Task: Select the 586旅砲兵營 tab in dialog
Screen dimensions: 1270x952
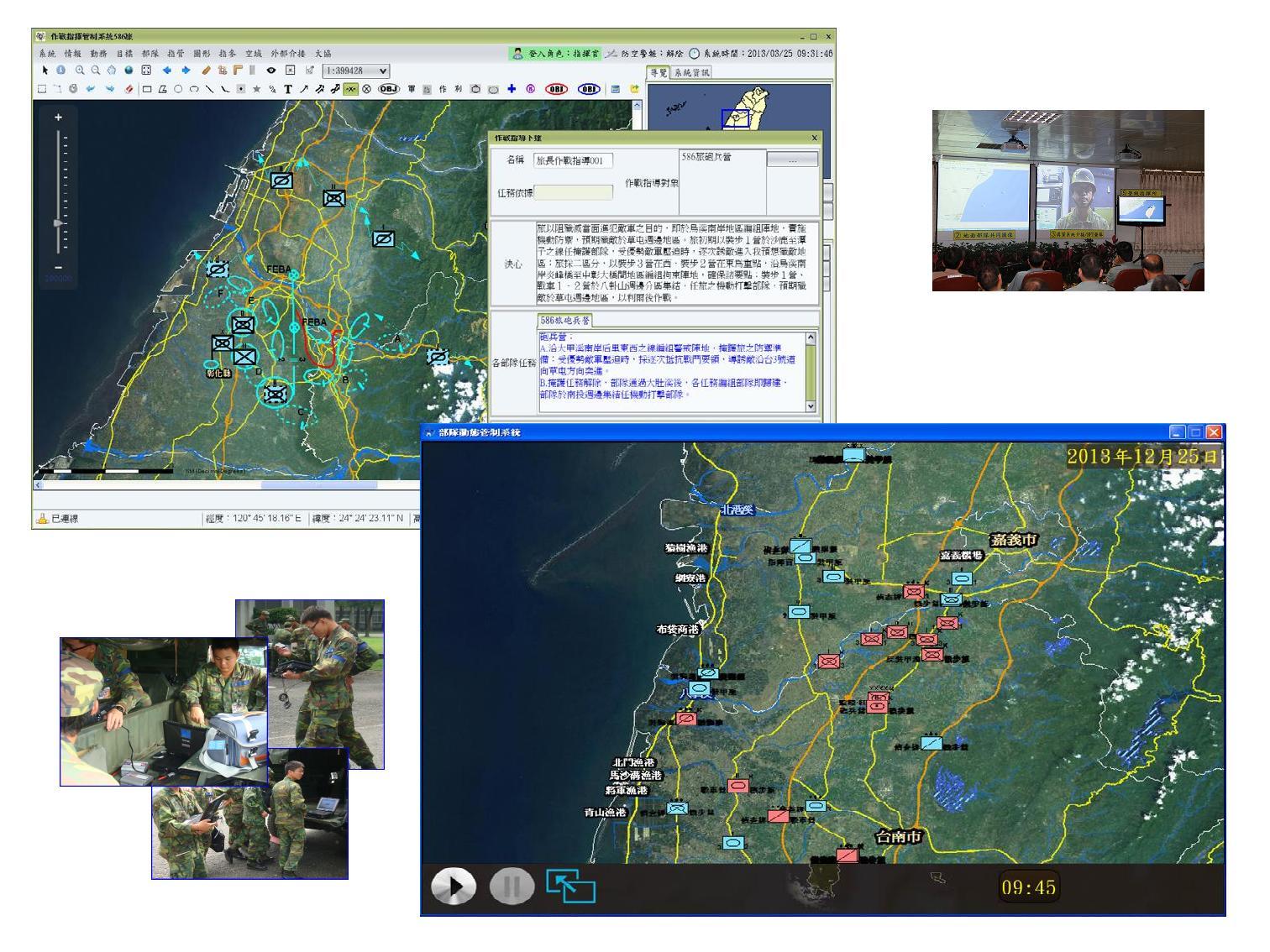Action: [565, 320]
